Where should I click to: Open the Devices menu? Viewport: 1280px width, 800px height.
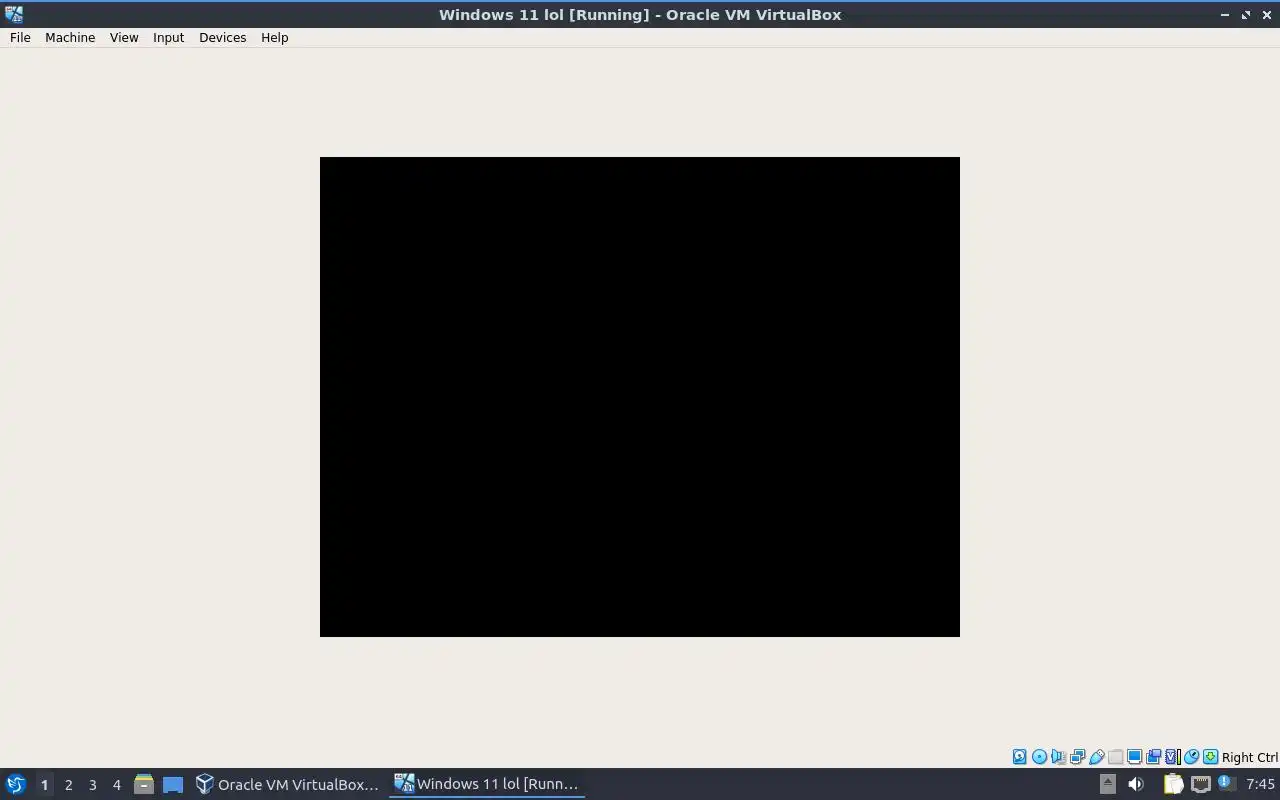click(x=222, y=37)
